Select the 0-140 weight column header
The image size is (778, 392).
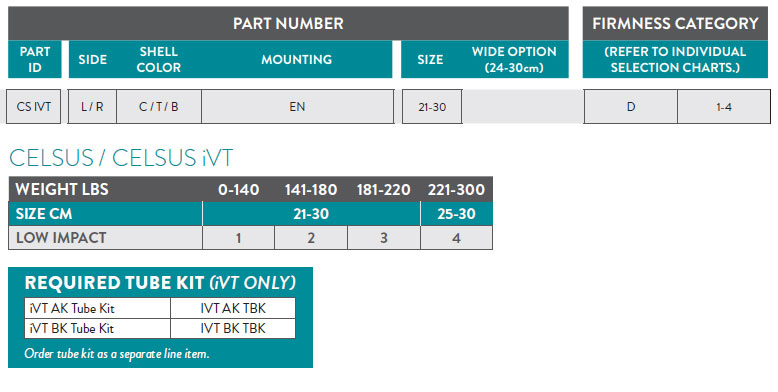pyautogui.click(x=239, y=190)
